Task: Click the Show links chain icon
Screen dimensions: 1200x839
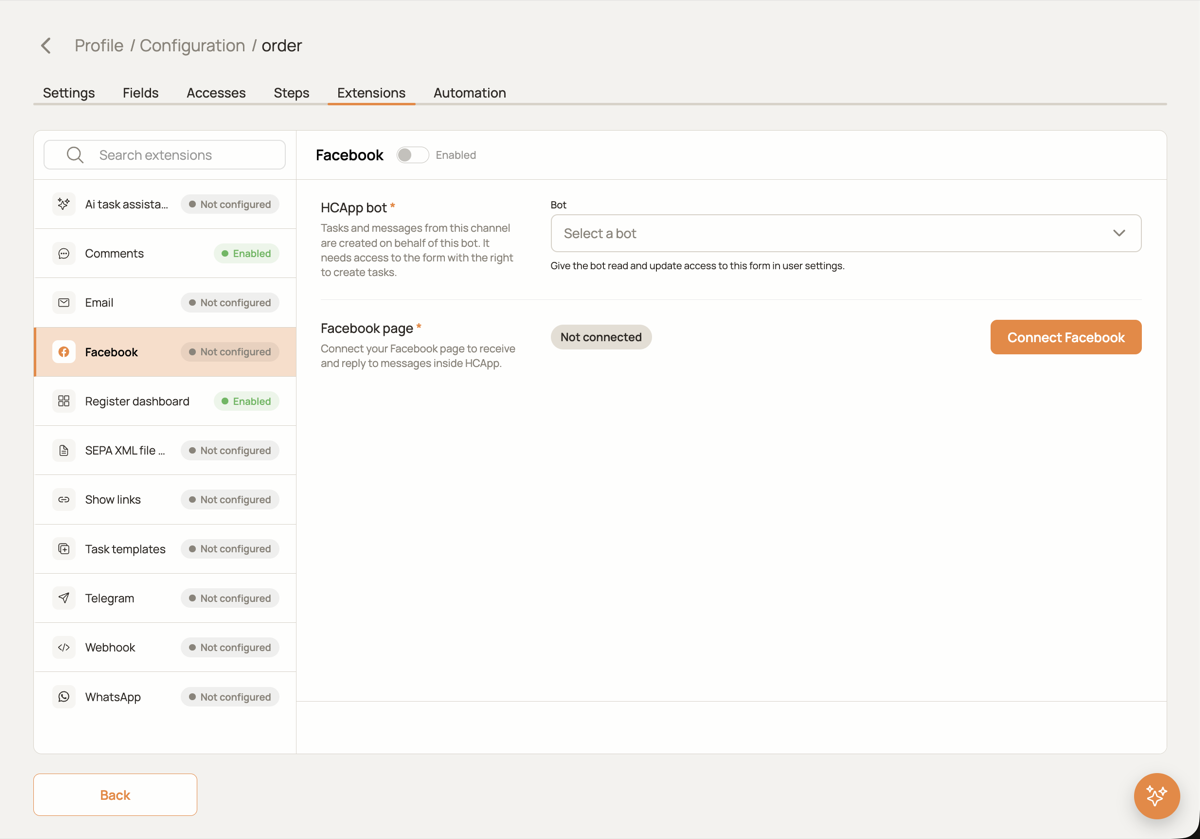Action: [x=64, y=500]
